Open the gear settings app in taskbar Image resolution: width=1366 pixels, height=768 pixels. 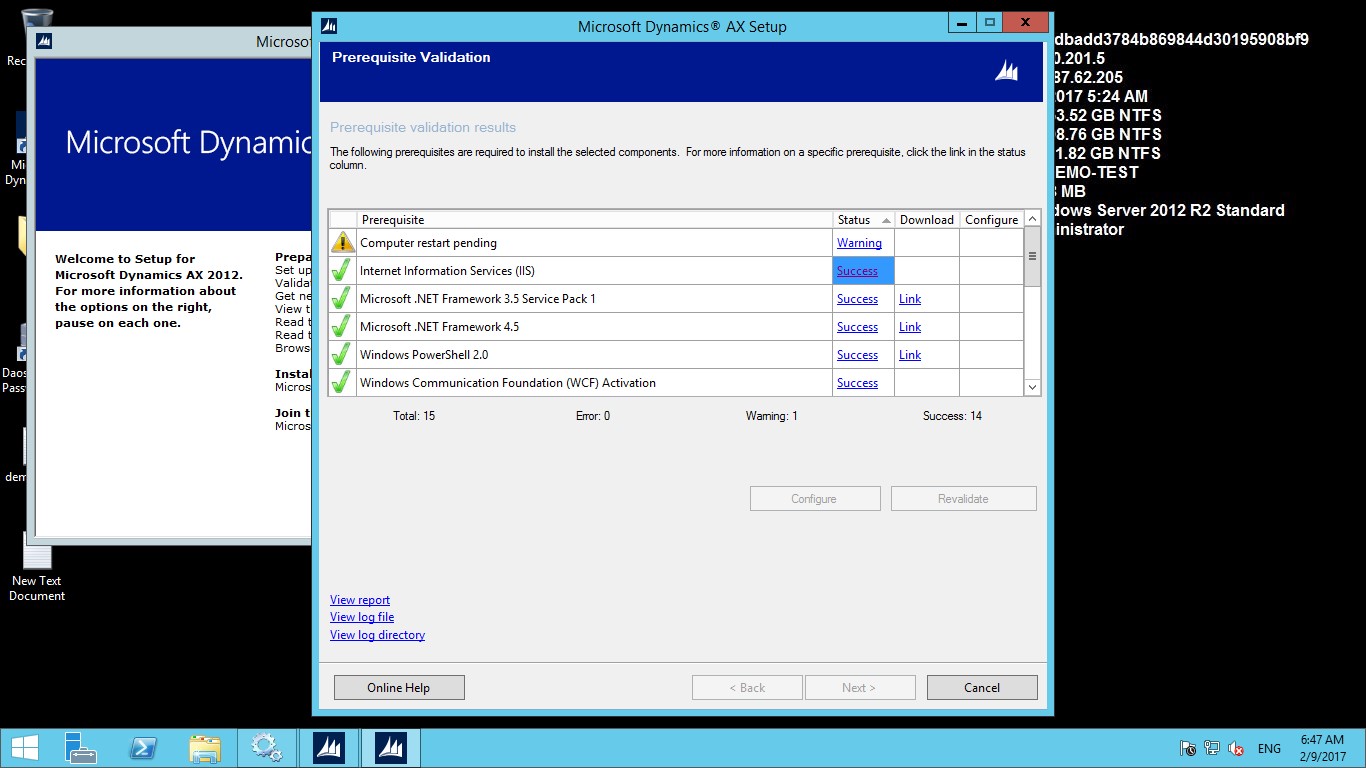(266, 748)
